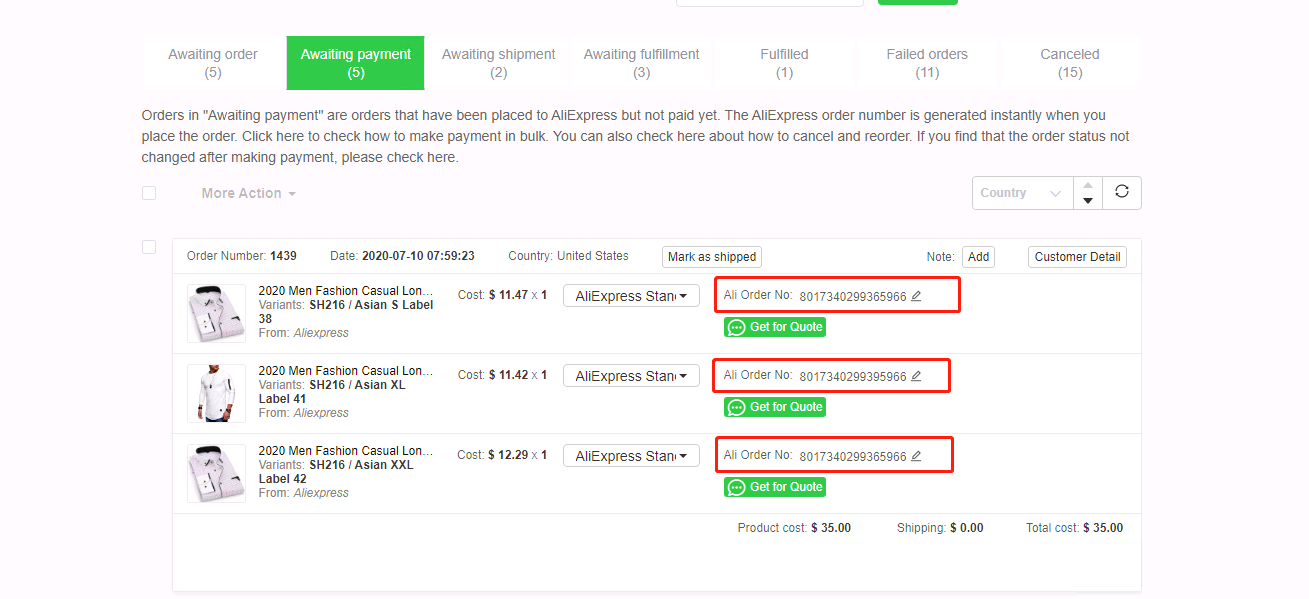Click the Asian XL item product title
The width and height of the screenshot is (1309, 599).
click(346, 371)
